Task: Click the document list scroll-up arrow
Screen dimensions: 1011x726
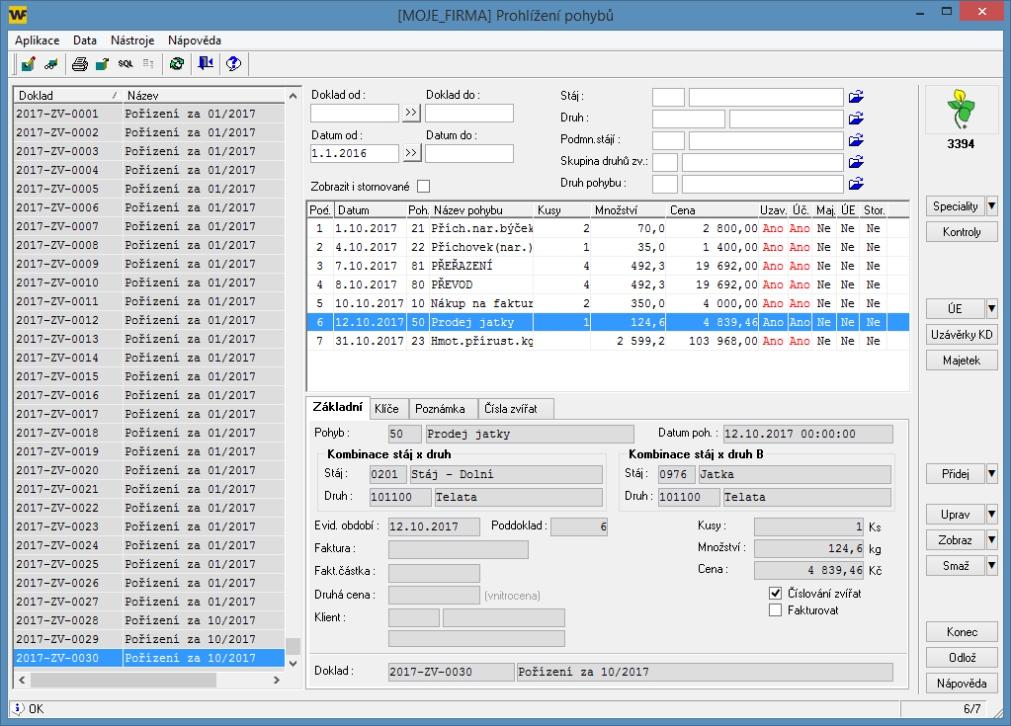Action: tap(293, 95)
